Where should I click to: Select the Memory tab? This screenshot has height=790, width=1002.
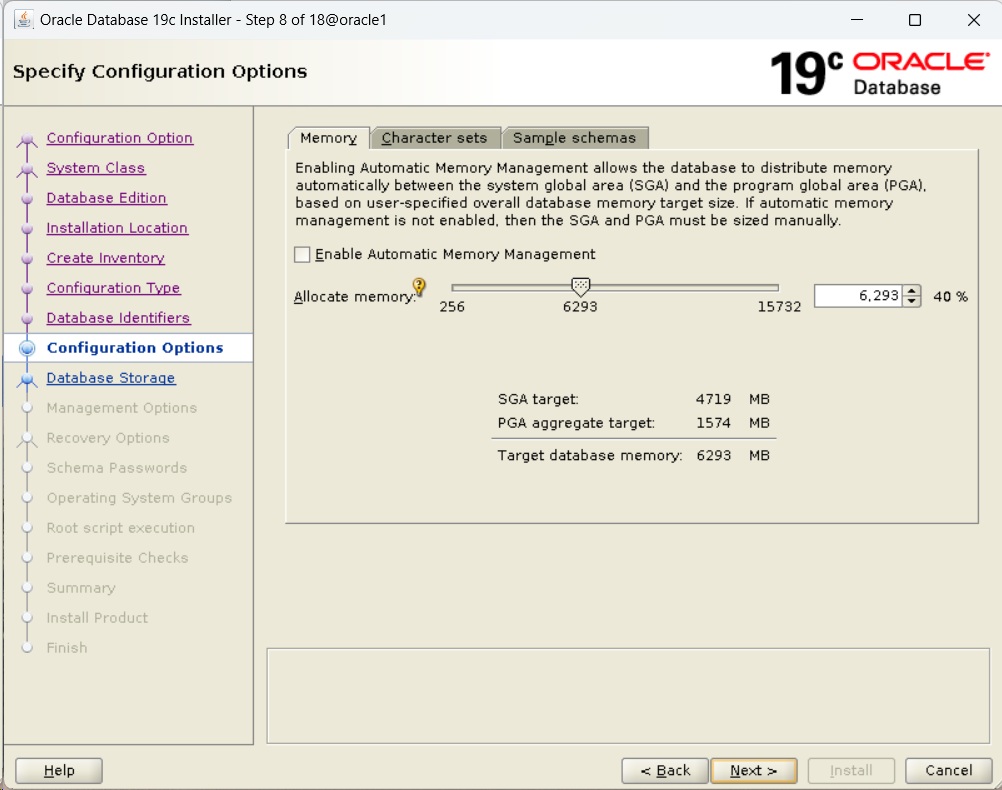coord(328,137)
